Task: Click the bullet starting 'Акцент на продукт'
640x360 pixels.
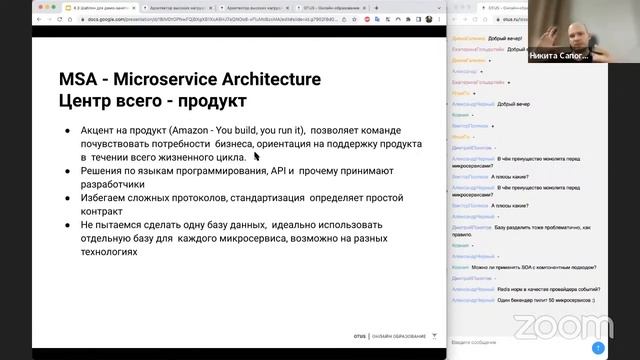Action: [x=251, y=144]
